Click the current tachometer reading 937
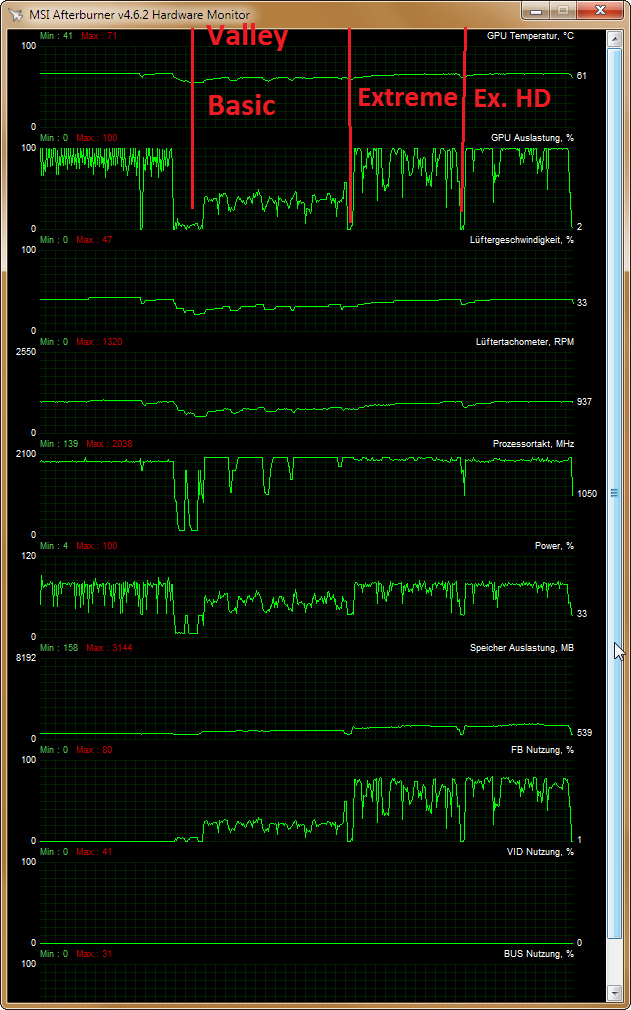 click(x=584, y=402)
